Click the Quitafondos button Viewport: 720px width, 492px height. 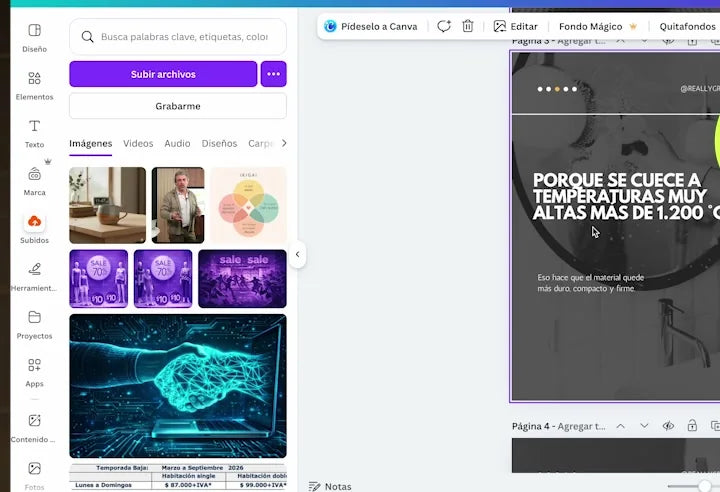pos(687,26)
